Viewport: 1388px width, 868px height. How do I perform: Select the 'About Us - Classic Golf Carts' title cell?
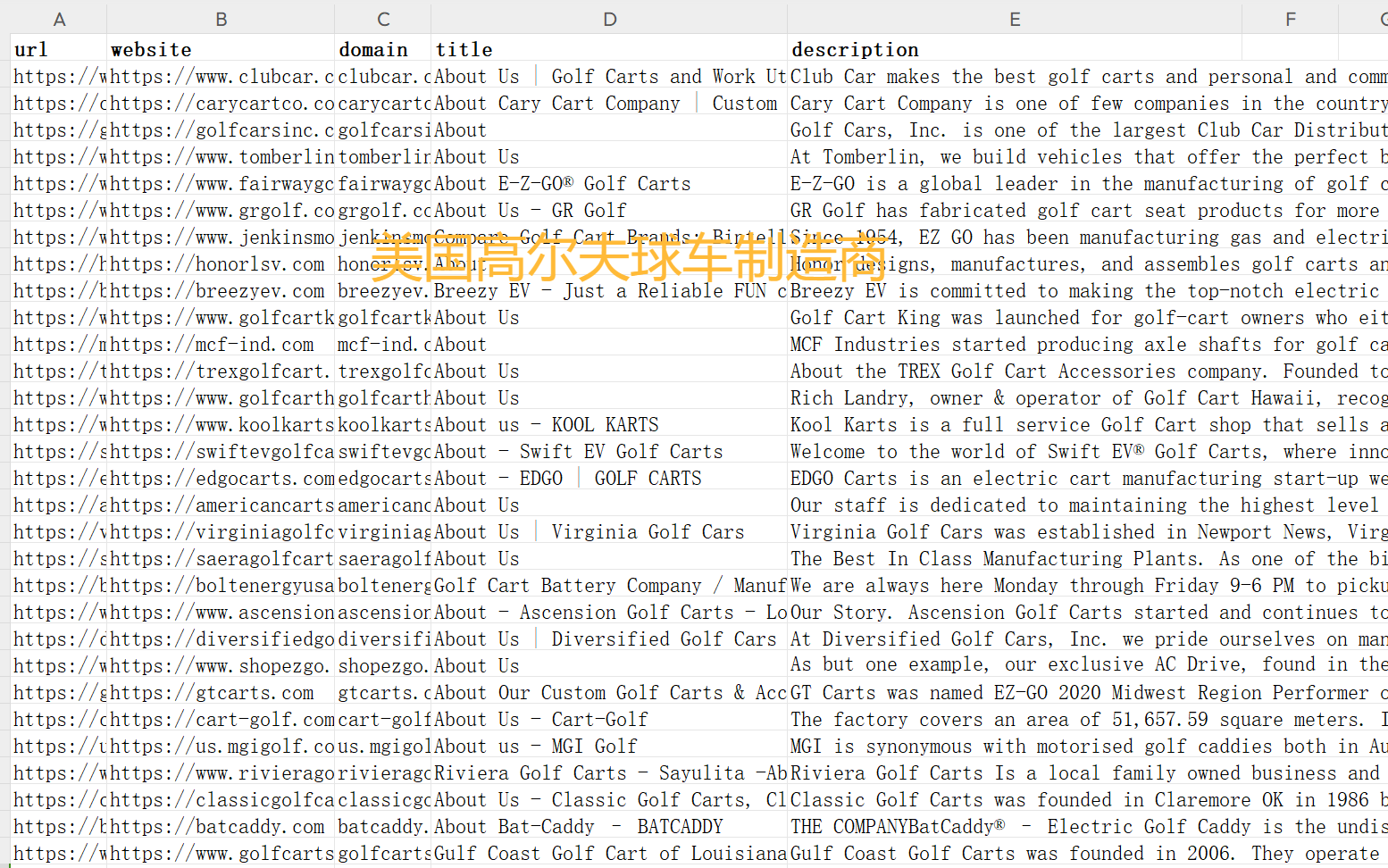[x=609, y=799]
